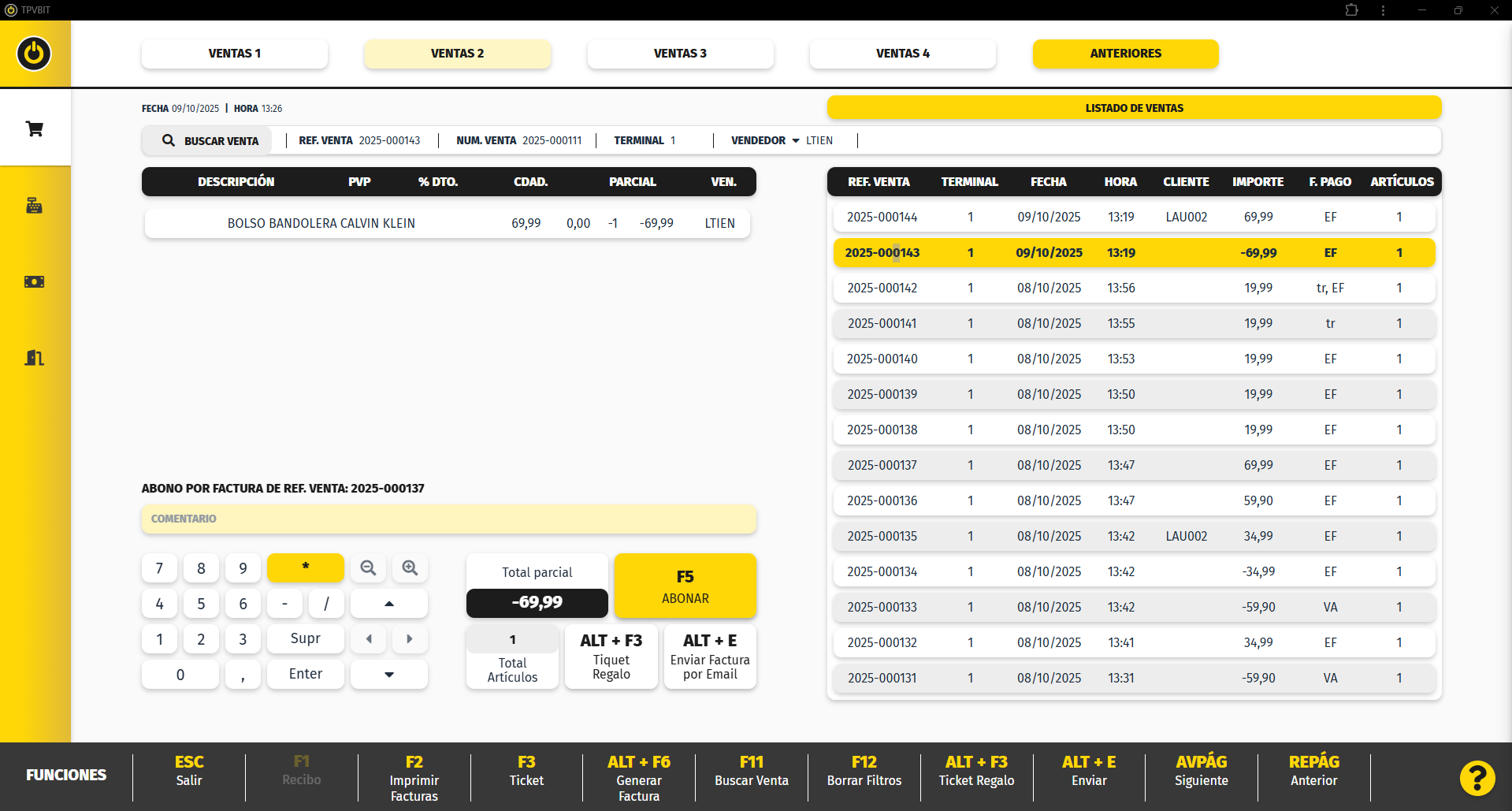This screenshot has width=1512, height=811.
Task: Switch to the VENTAS 3 tab
Action: click(x=680, y=54)
